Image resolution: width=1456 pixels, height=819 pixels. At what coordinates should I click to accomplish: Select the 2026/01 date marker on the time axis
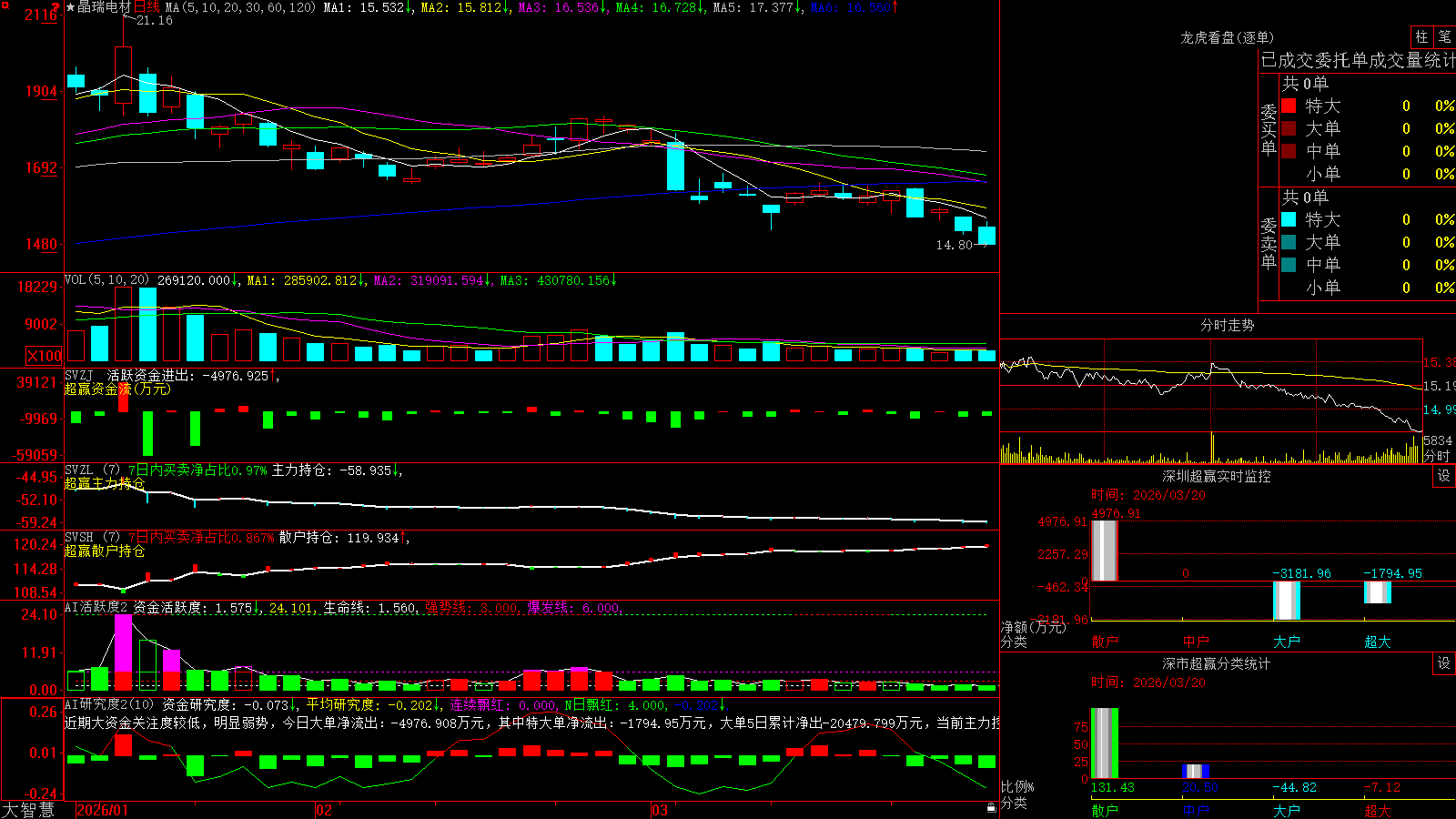point(103,810)
